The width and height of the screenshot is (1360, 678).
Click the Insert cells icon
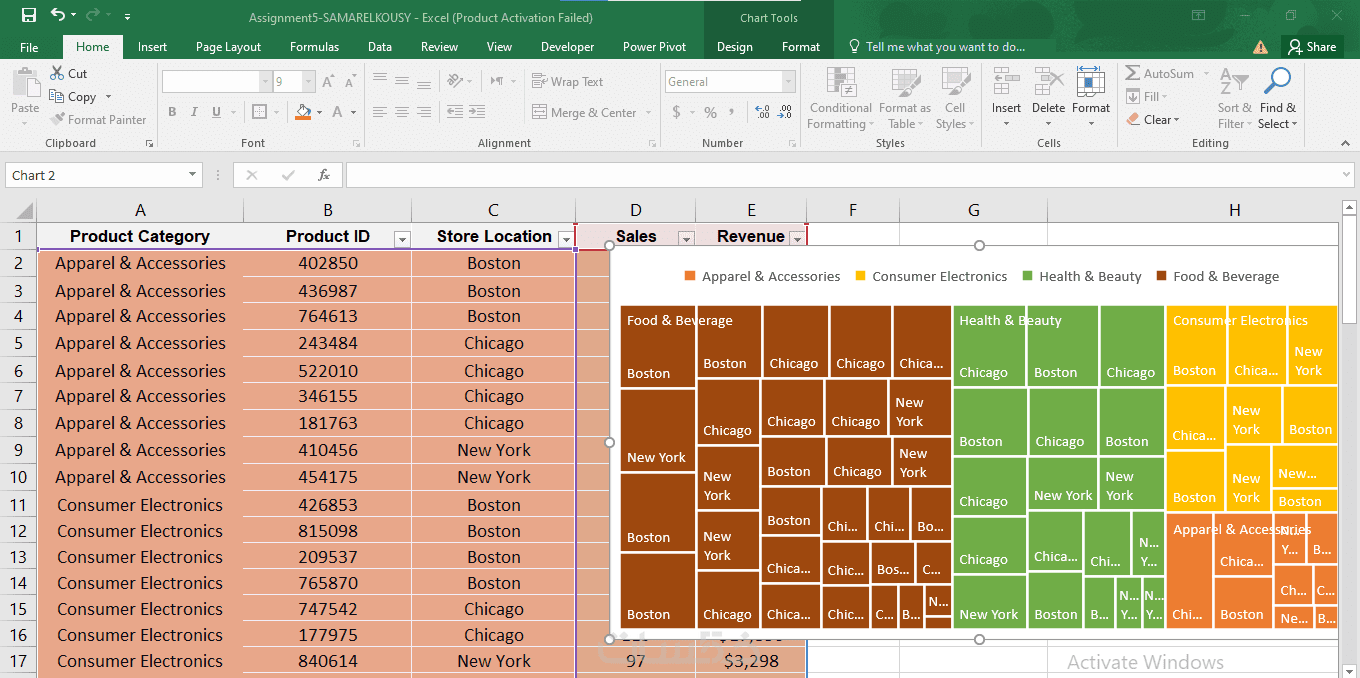1006,82
